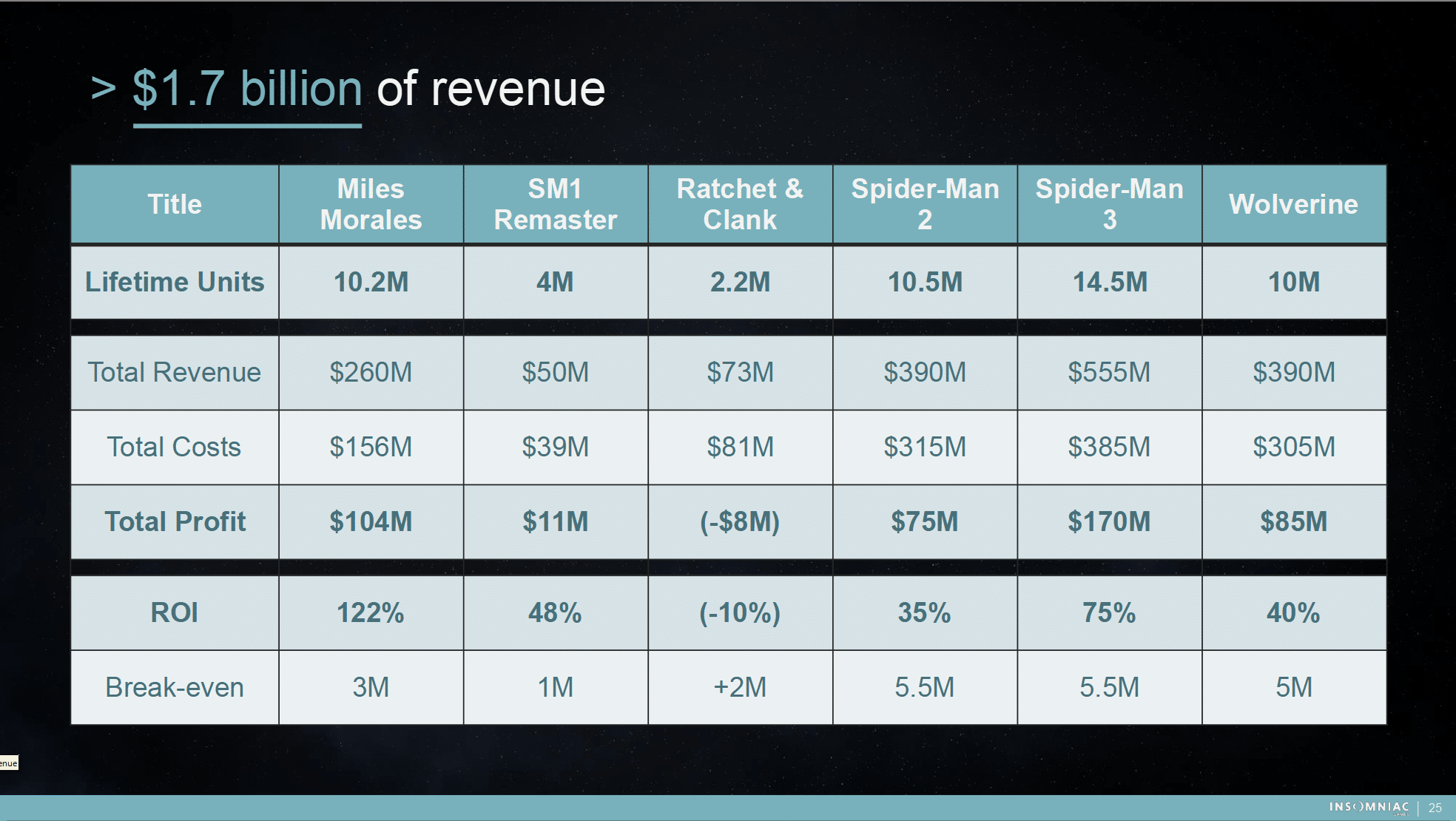
Task: Pick the "$555M" revenue cell
Action: (x=1110, y=372)
